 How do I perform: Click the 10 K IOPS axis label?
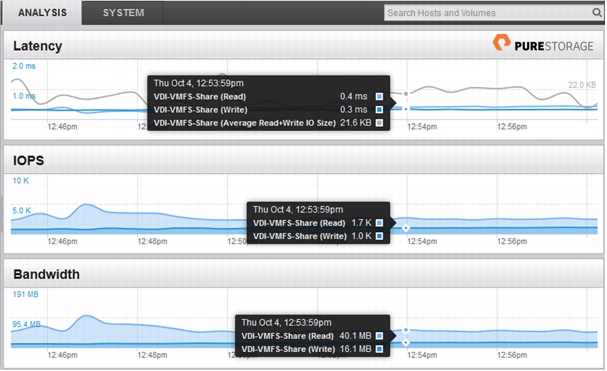(21, 180)
